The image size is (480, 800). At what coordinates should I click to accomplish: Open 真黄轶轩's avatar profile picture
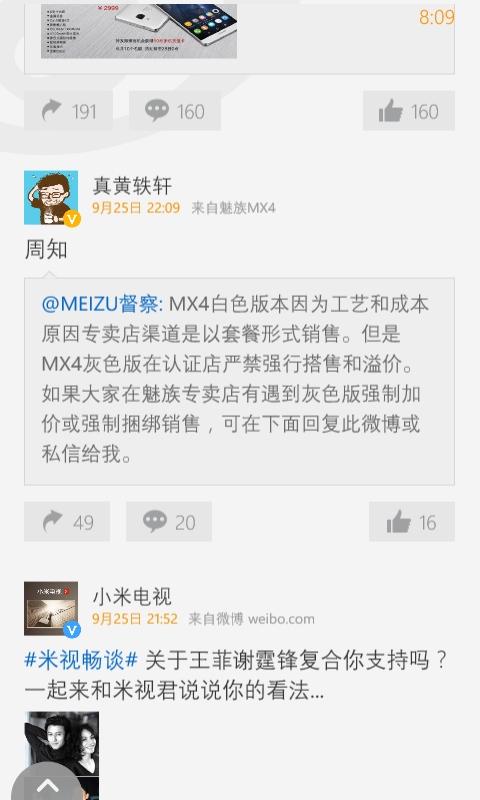[51, 197]
